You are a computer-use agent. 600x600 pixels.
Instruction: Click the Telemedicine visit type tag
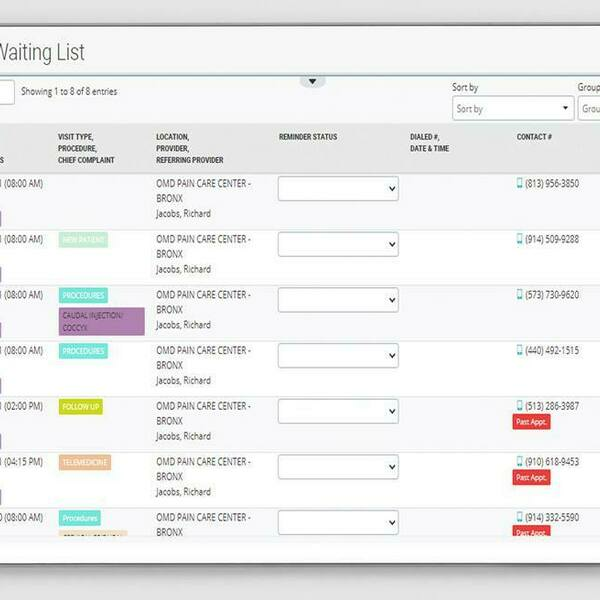click(x=85, y=463)
